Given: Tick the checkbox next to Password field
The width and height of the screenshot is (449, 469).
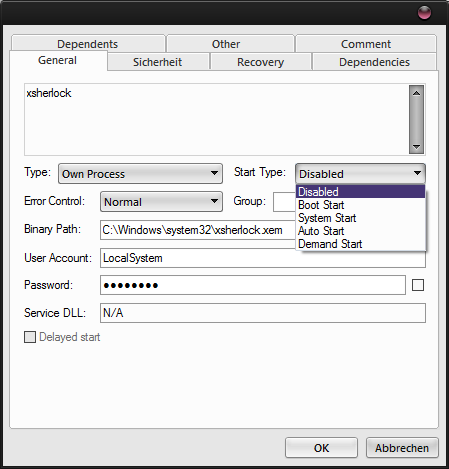Looking at the screenshot, I should point(418,285).
